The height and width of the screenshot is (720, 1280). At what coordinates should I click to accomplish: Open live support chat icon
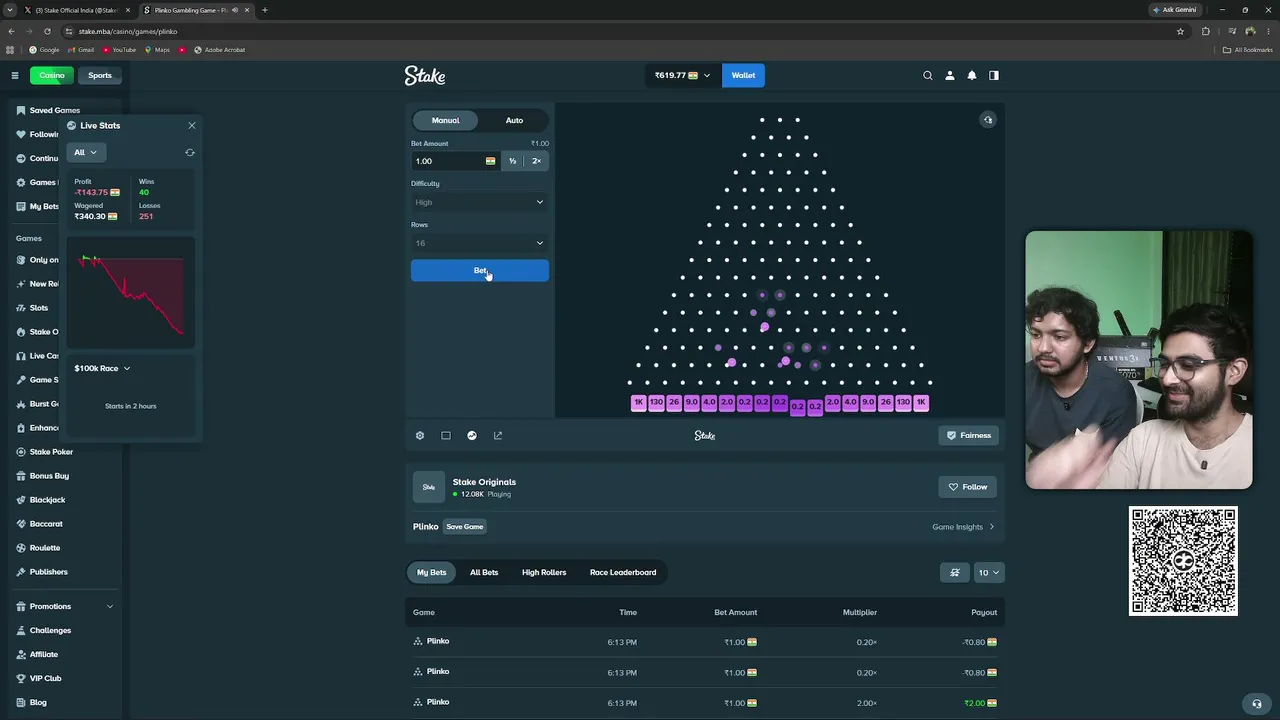(1257, 703)
